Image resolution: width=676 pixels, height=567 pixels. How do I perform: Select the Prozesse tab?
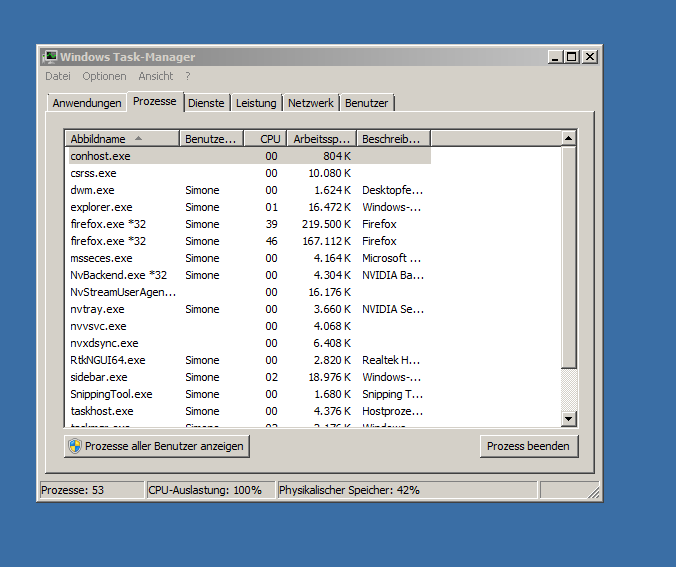tap(155, 101)
